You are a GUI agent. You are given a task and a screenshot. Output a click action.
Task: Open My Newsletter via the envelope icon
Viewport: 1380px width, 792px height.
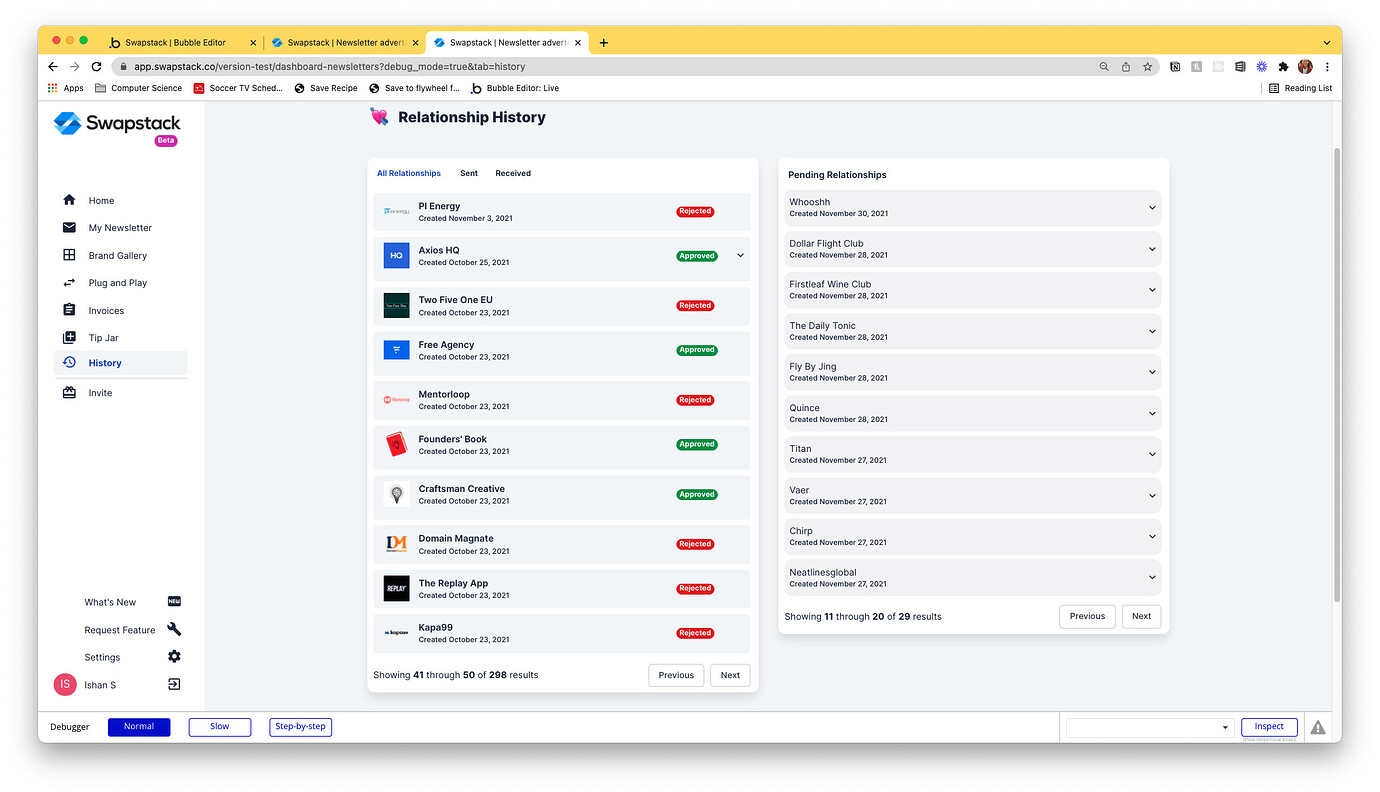(71, 227)
